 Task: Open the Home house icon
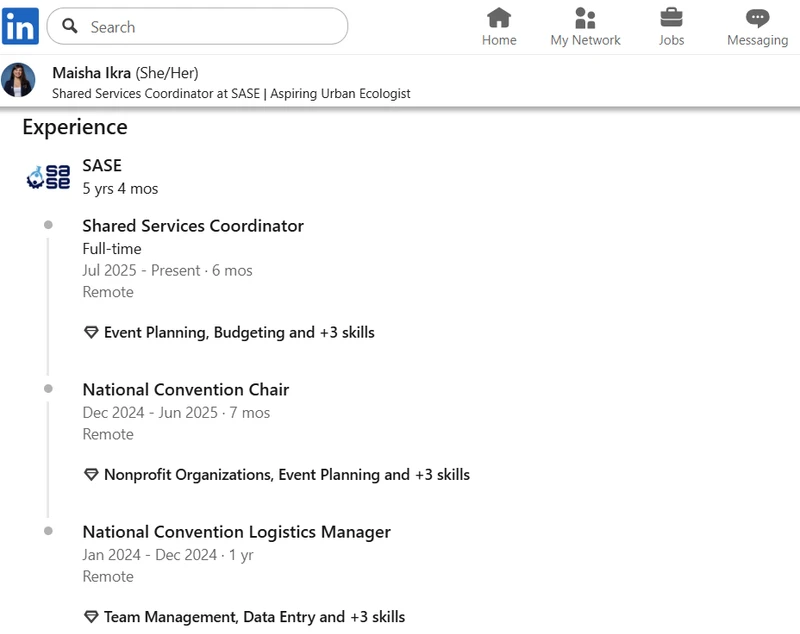(499, 18)
